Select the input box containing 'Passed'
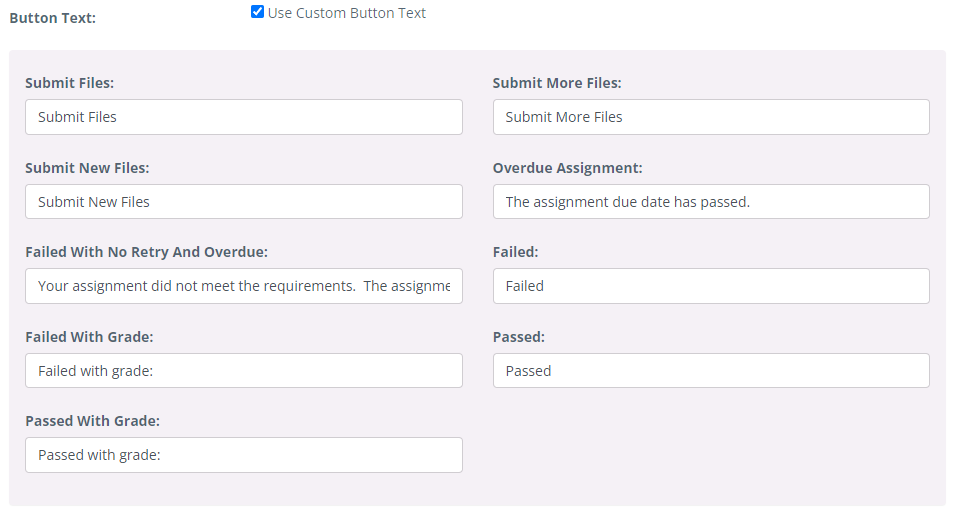This screenshot has height=517, width=959. tap(711, 370)
